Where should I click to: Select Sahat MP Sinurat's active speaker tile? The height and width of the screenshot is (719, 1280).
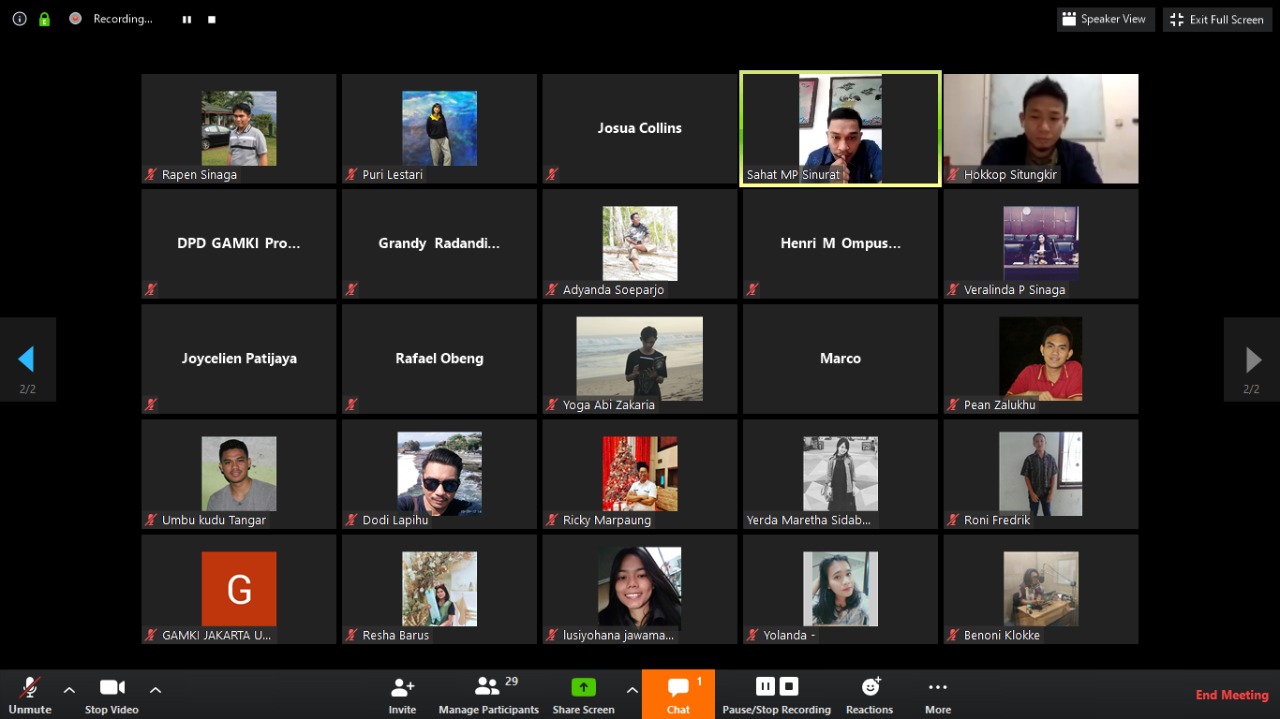840,128
